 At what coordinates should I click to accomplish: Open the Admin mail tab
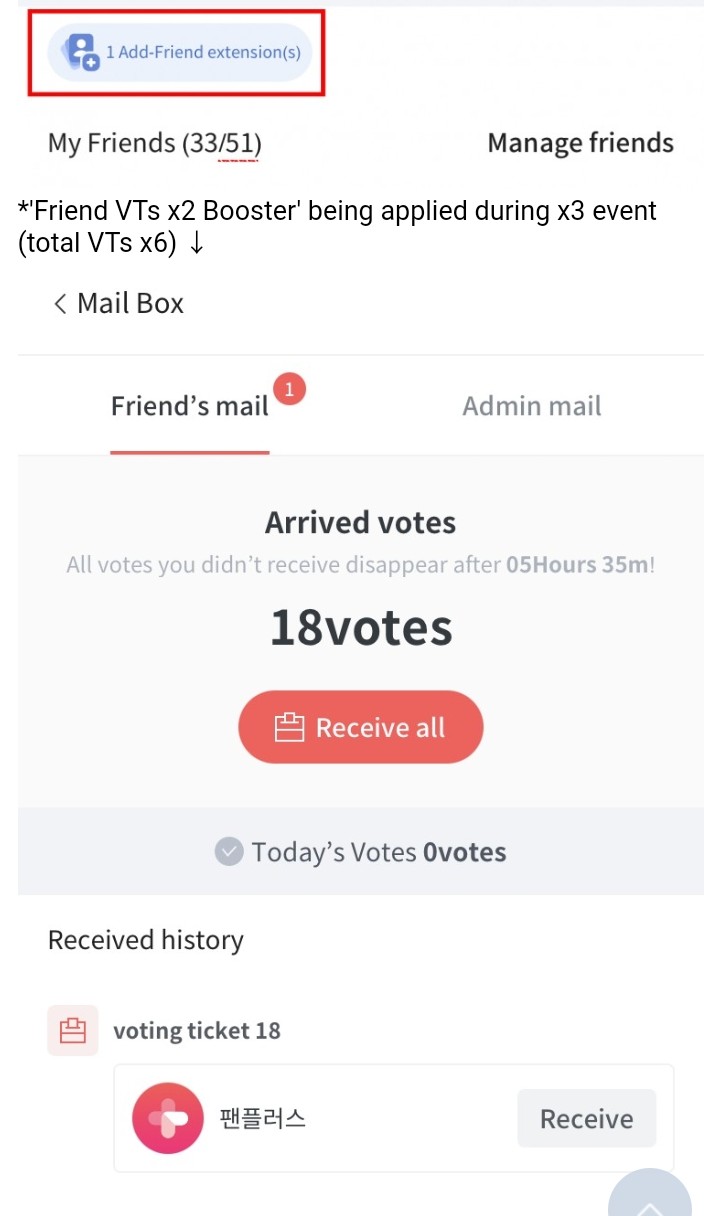531,406
